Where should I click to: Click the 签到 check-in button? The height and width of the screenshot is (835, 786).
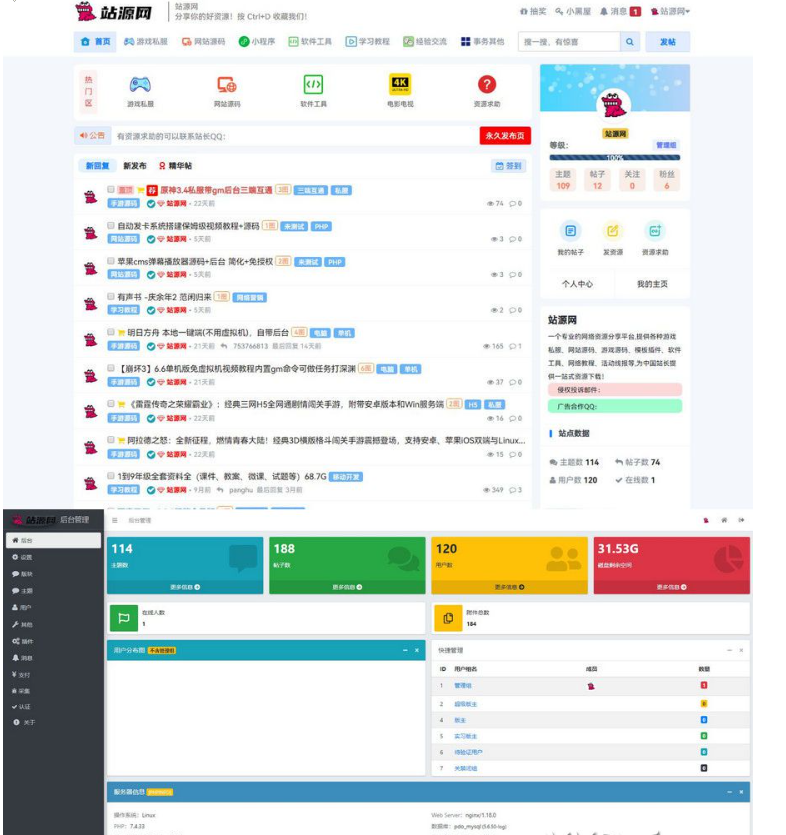click(508, 166)
